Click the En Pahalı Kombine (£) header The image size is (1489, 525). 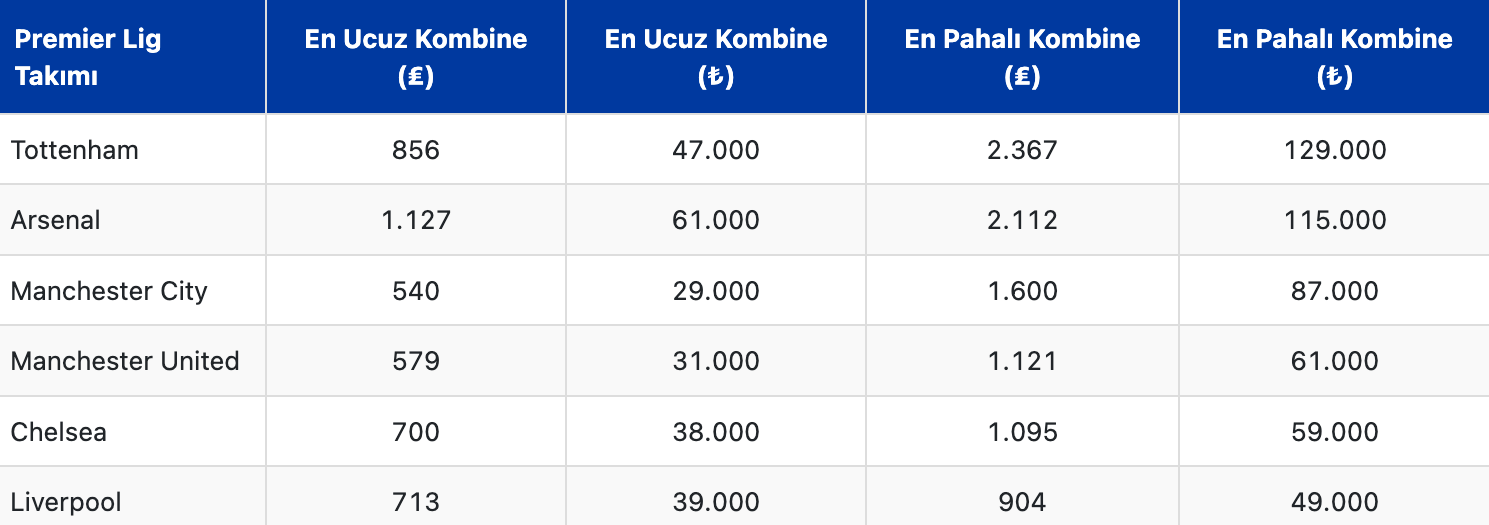pos(1022,57)
